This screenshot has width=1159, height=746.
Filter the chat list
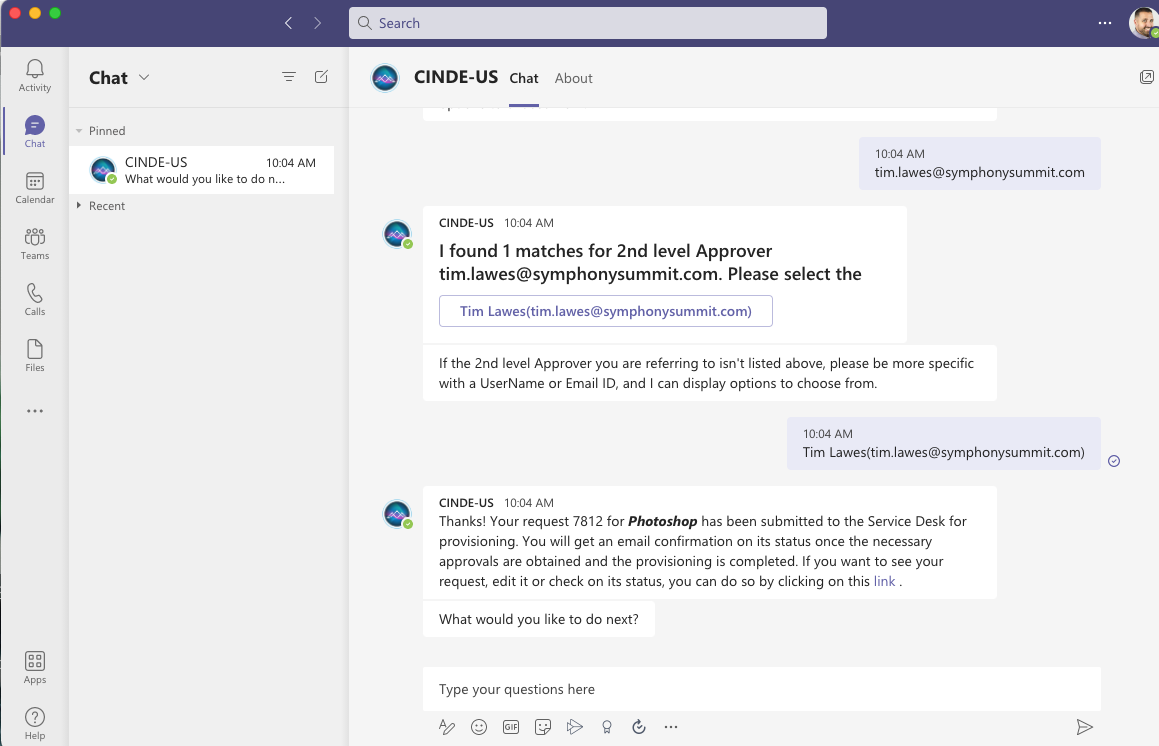289,77
